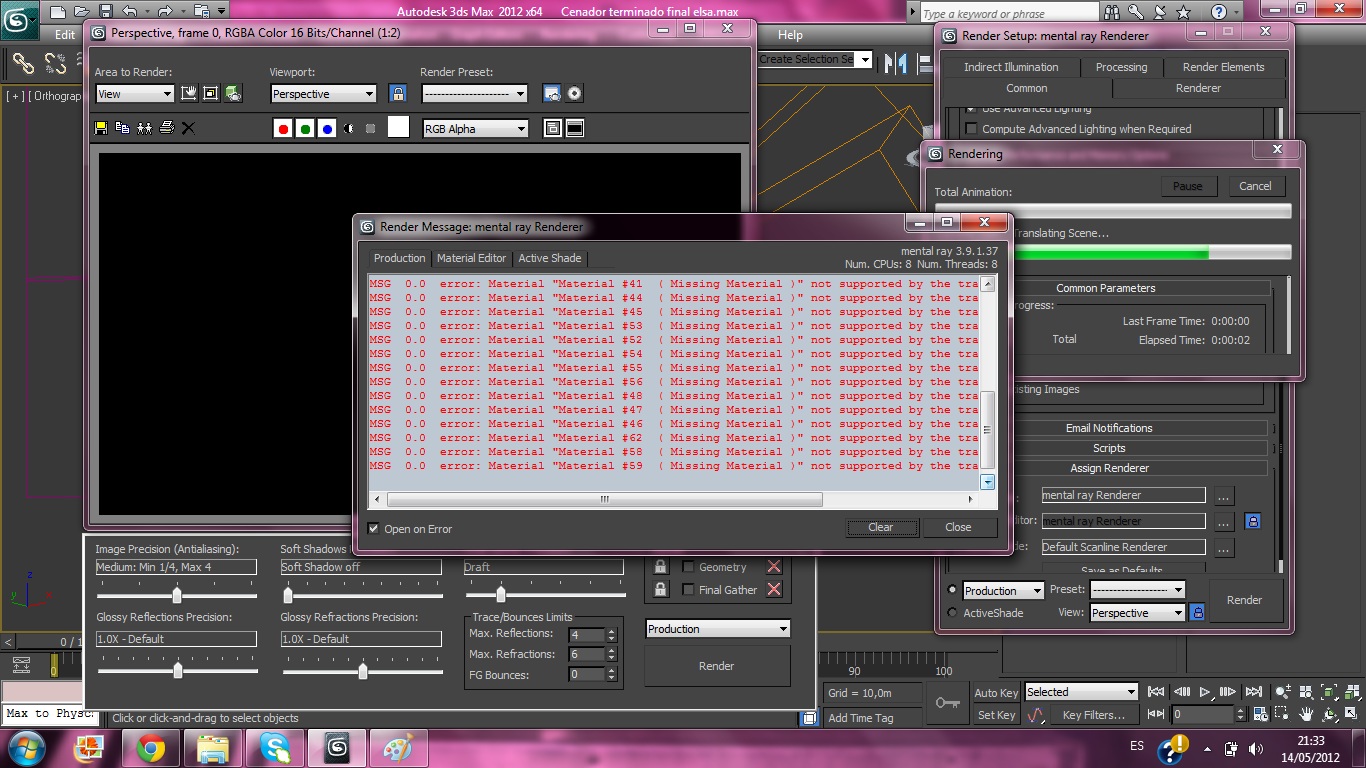This screenshot has width=1366, height=768.
Task: Open file via quick access toolbar
Action: click(82, 11)
